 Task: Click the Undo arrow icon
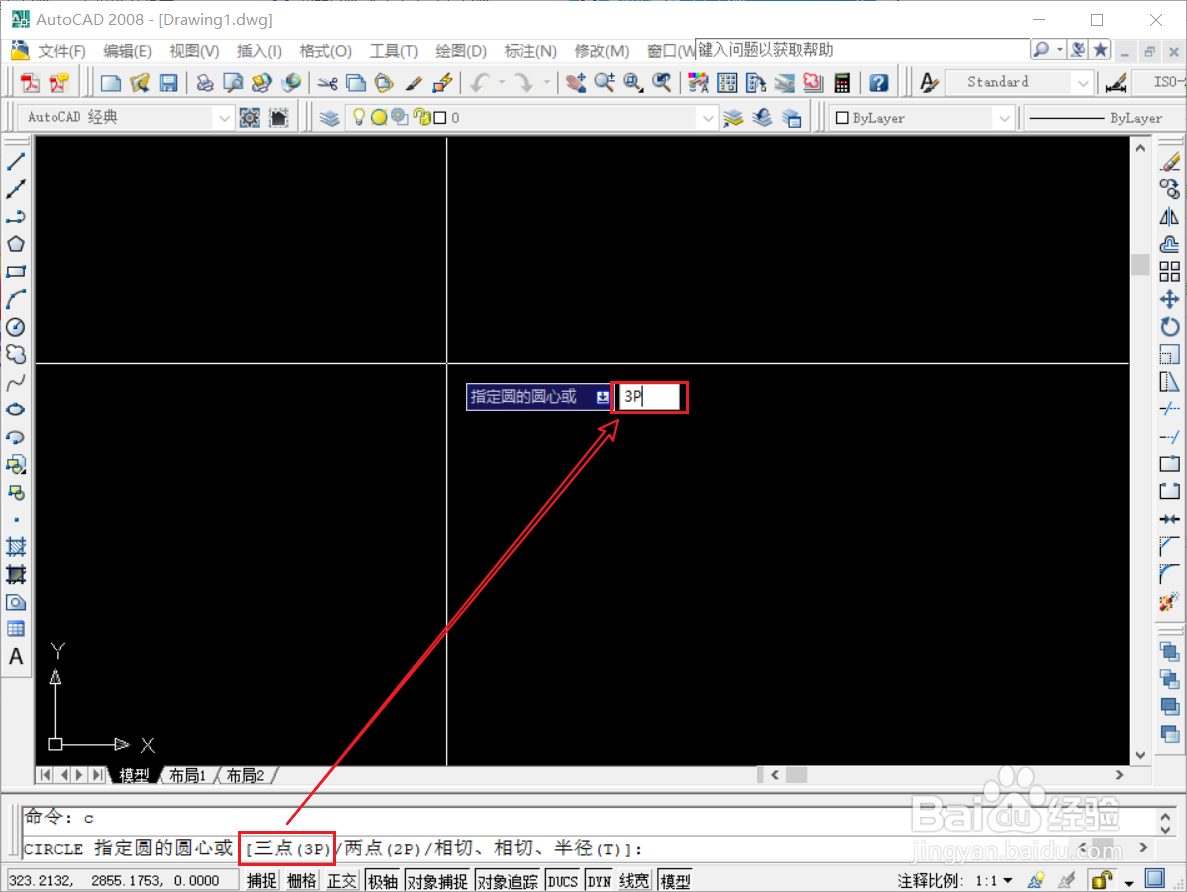pyautogui.click(x=480, y=83)
